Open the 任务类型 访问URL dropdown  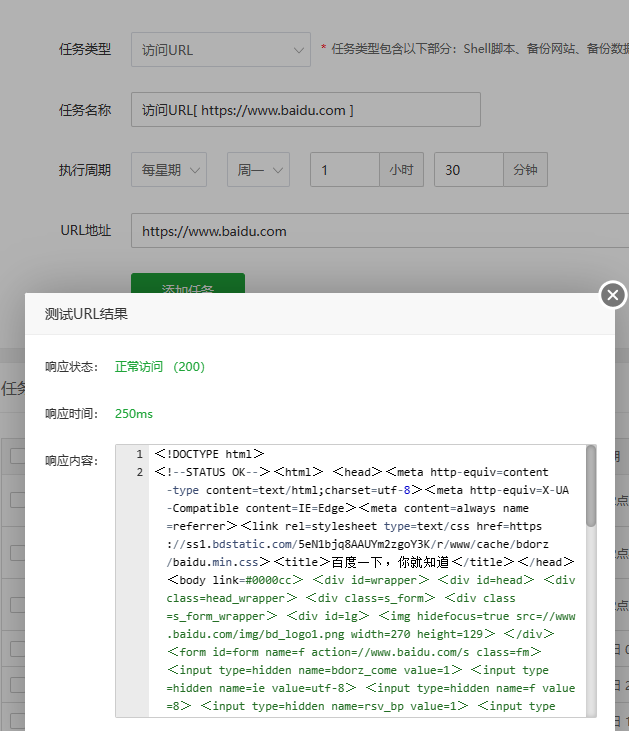pos(221,49)
